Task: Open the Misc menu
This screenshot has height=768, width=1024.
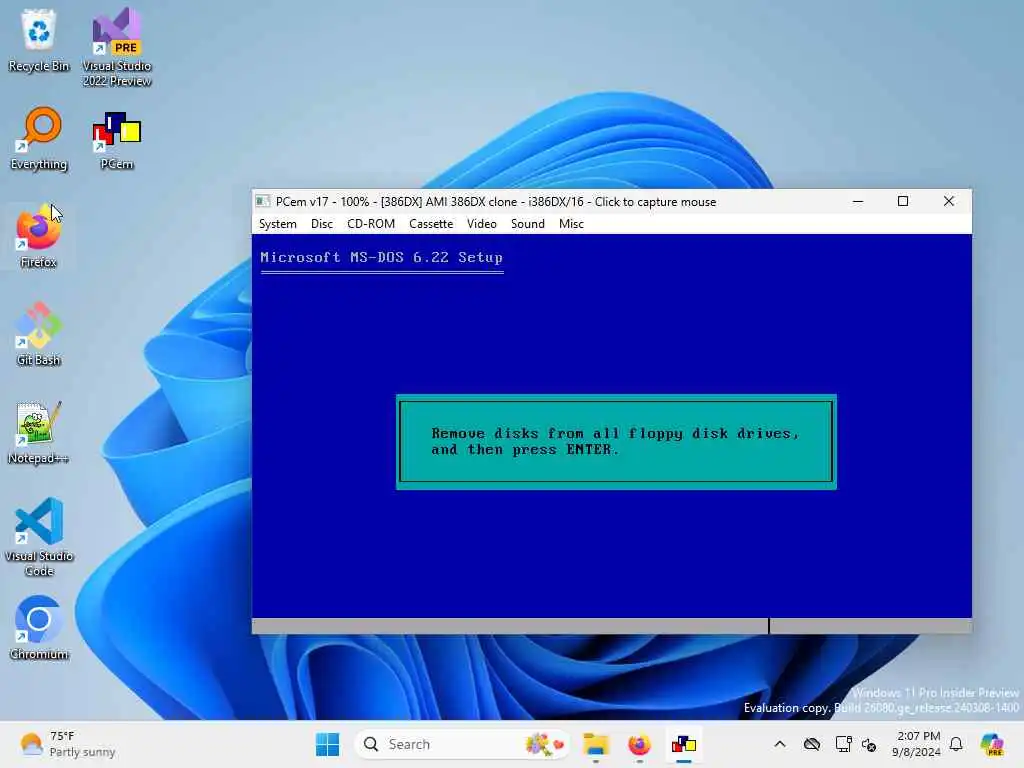Action: click(x=571, y=224)
